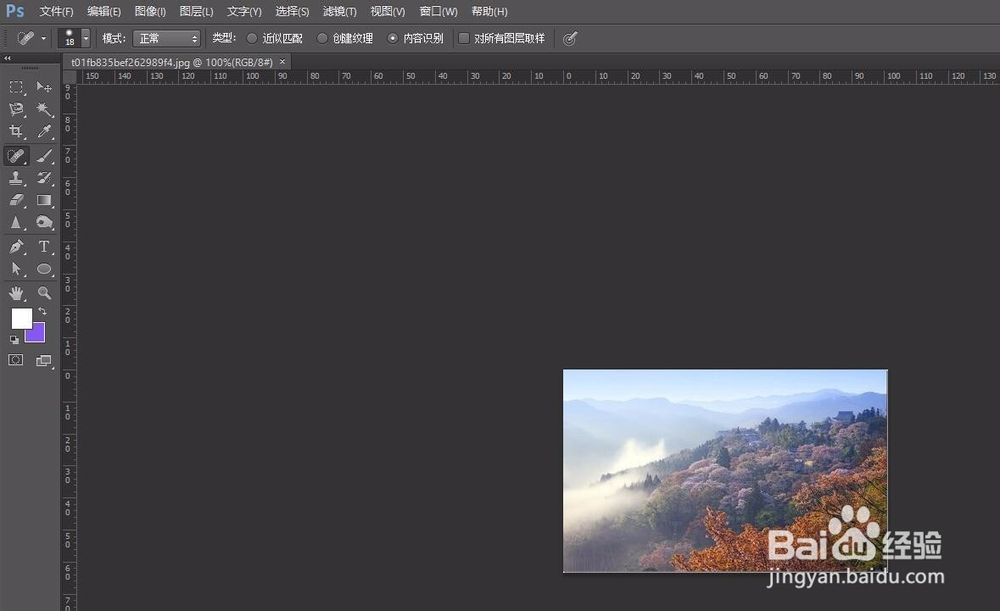Viewport: 1000px width, 611px height.
Task: Choose the Brush tool
Action: coord(44,155)
